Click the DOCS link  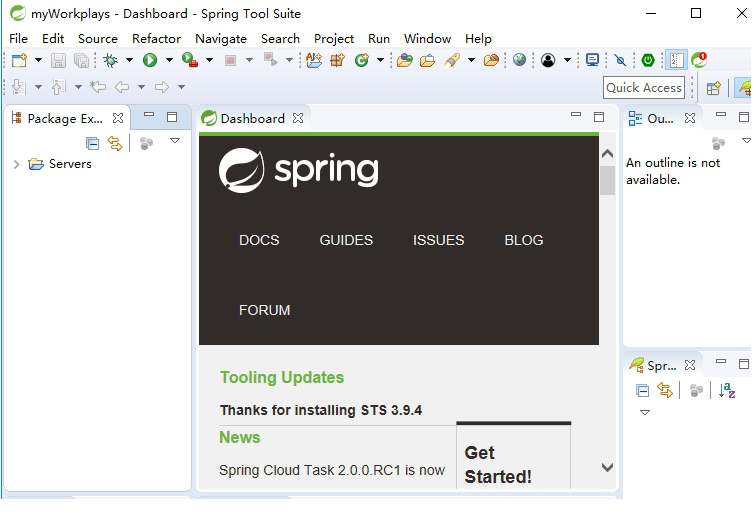coord(259,240)
